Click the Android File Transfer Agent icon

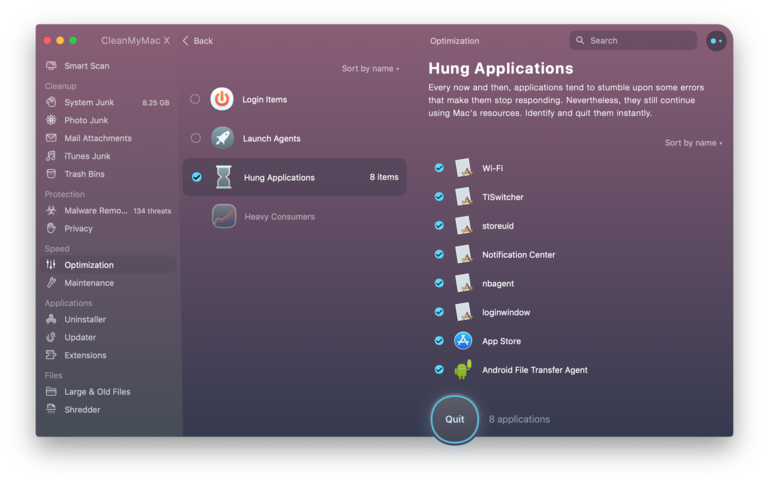point(463,369)
